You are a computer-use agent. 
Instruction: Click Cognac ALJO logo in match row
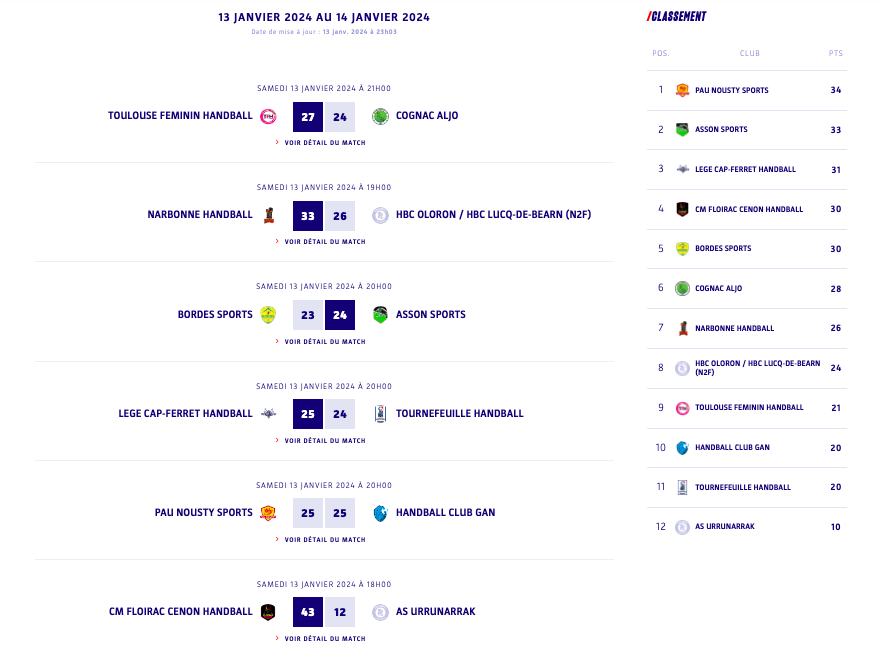[x=380, y=116]
